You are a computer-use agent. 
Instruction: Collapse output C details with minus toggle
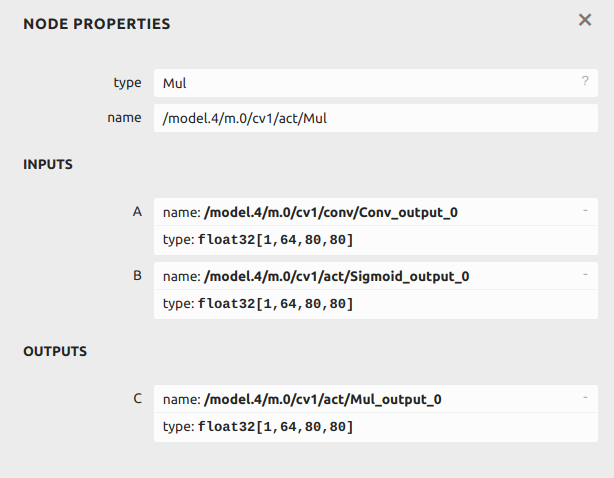[584, 397]
